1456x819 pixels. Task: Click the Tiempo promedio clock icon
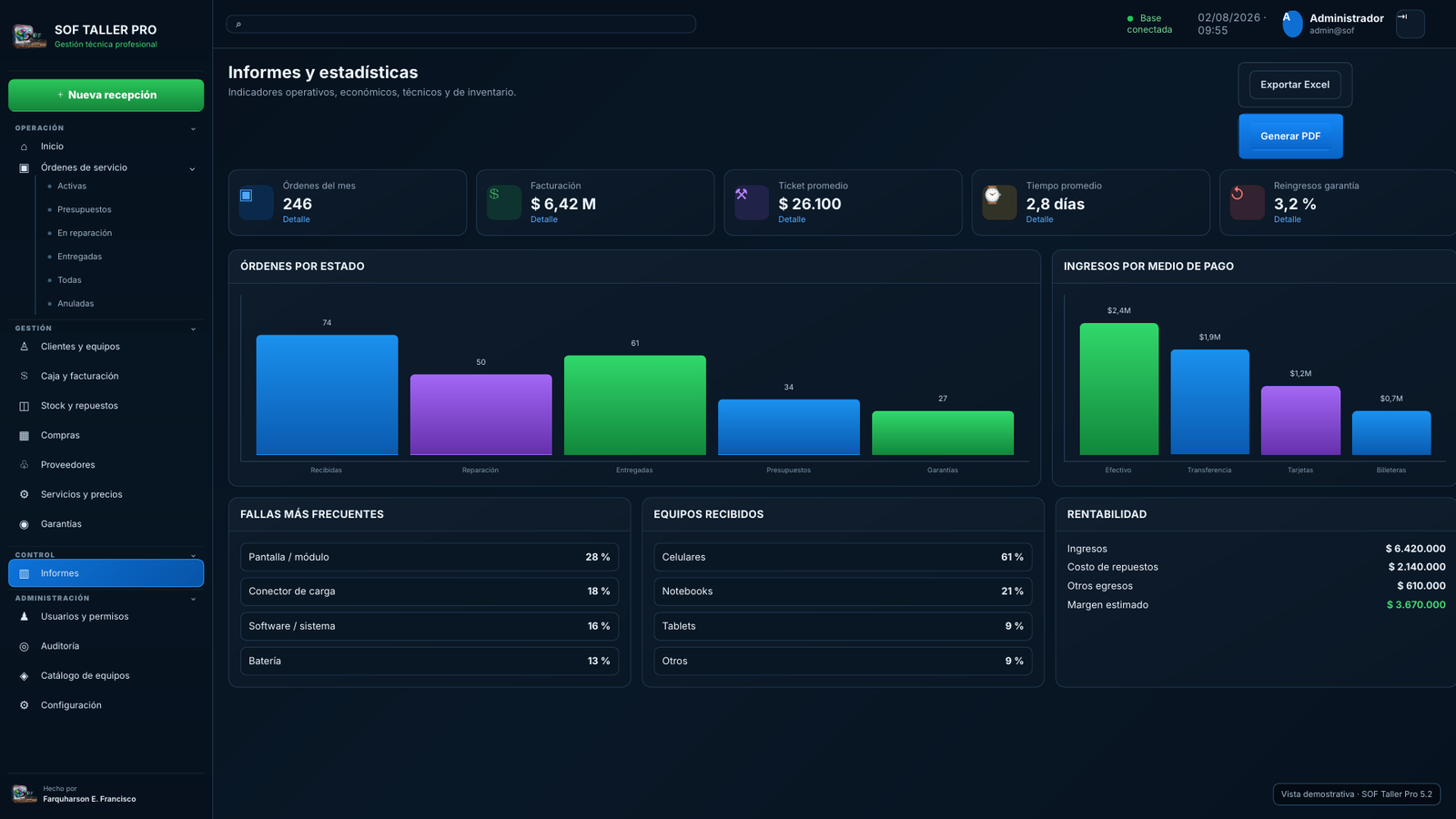(999, 202)
